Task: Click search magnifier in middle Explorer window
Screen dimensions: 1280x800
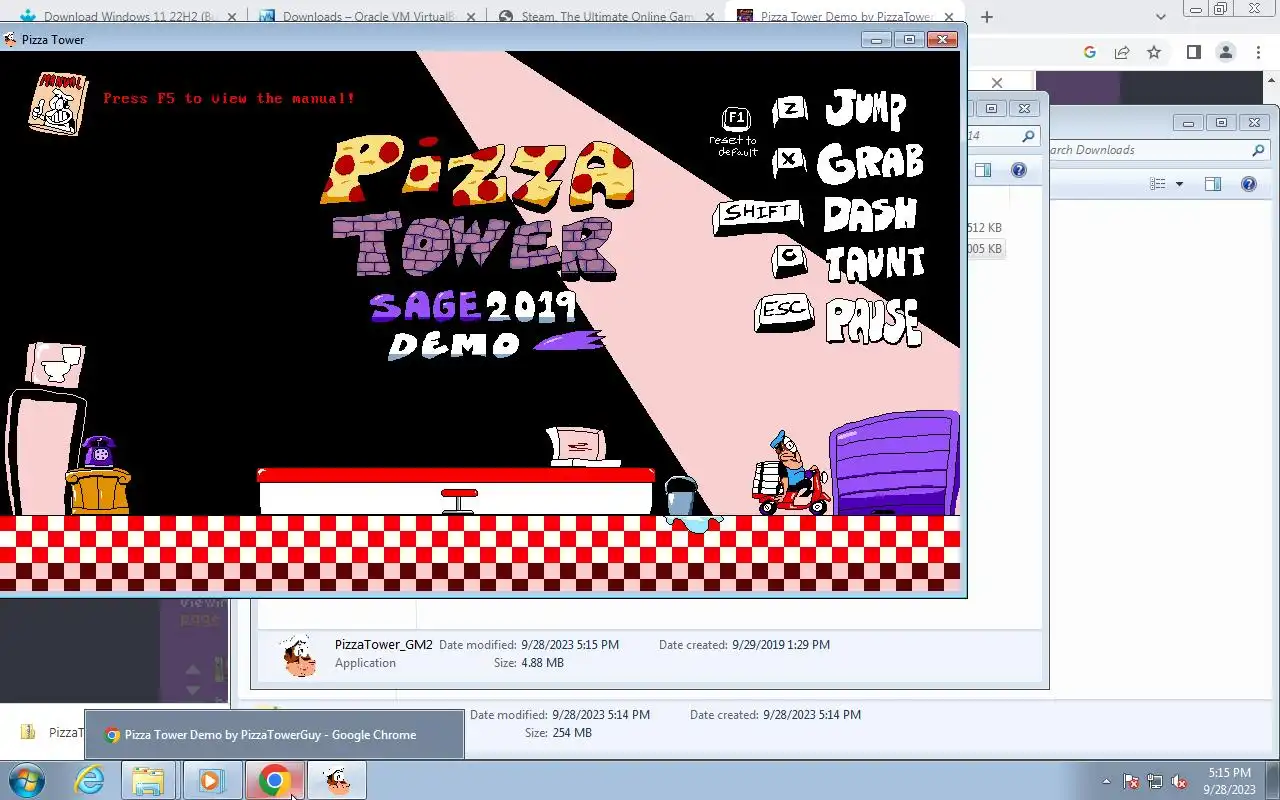Action: (1028, 136)
